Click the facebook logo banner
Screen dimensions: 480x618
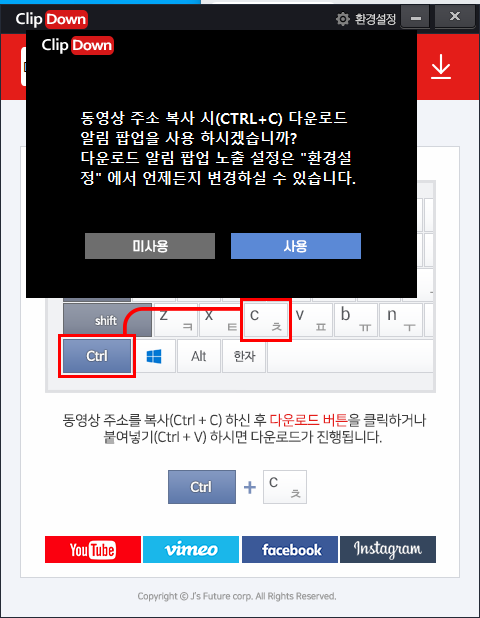[290, 549]
